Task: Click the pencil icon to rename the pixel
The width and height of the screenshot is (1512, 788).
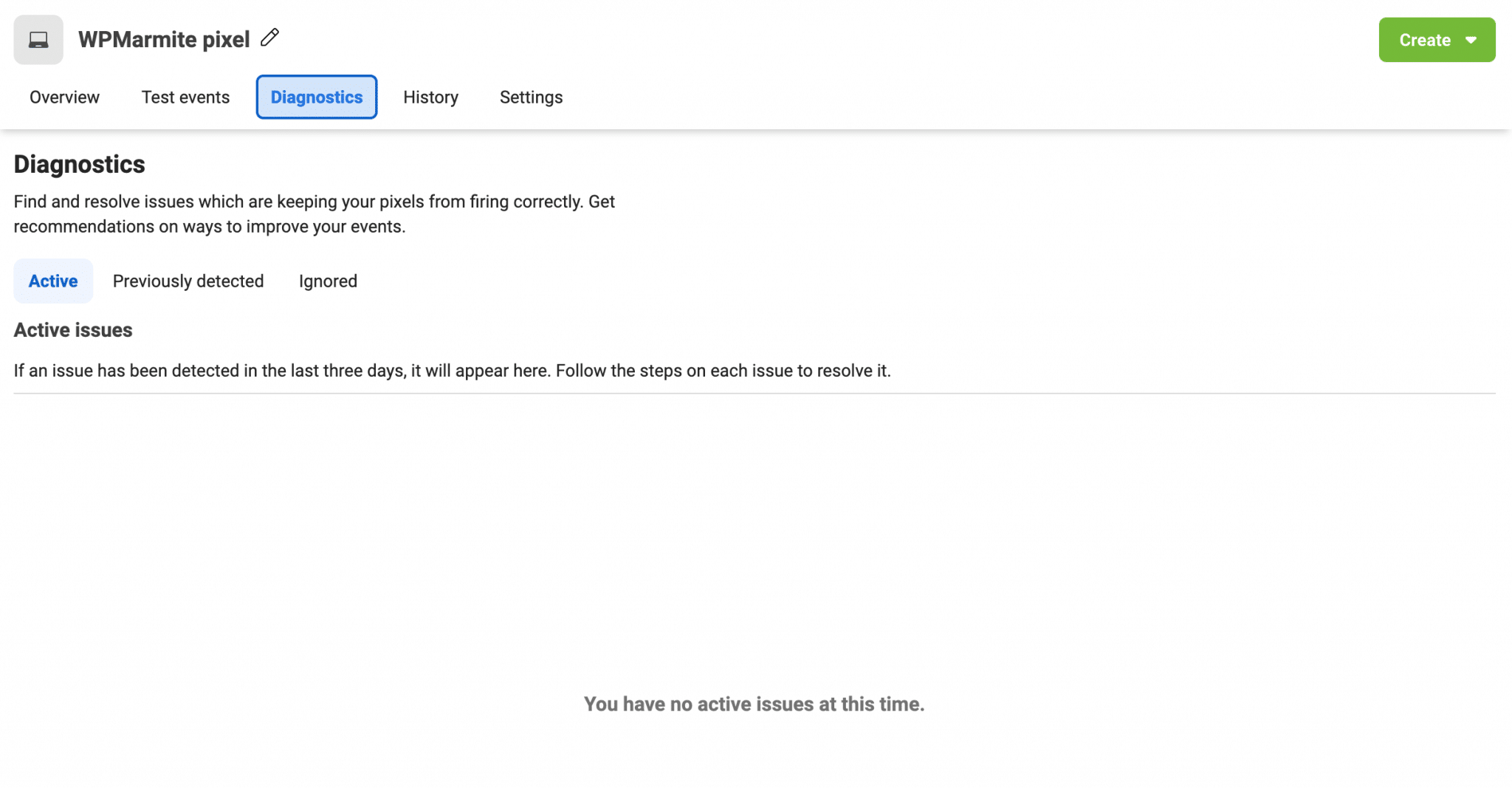Action: click(270, 38)
